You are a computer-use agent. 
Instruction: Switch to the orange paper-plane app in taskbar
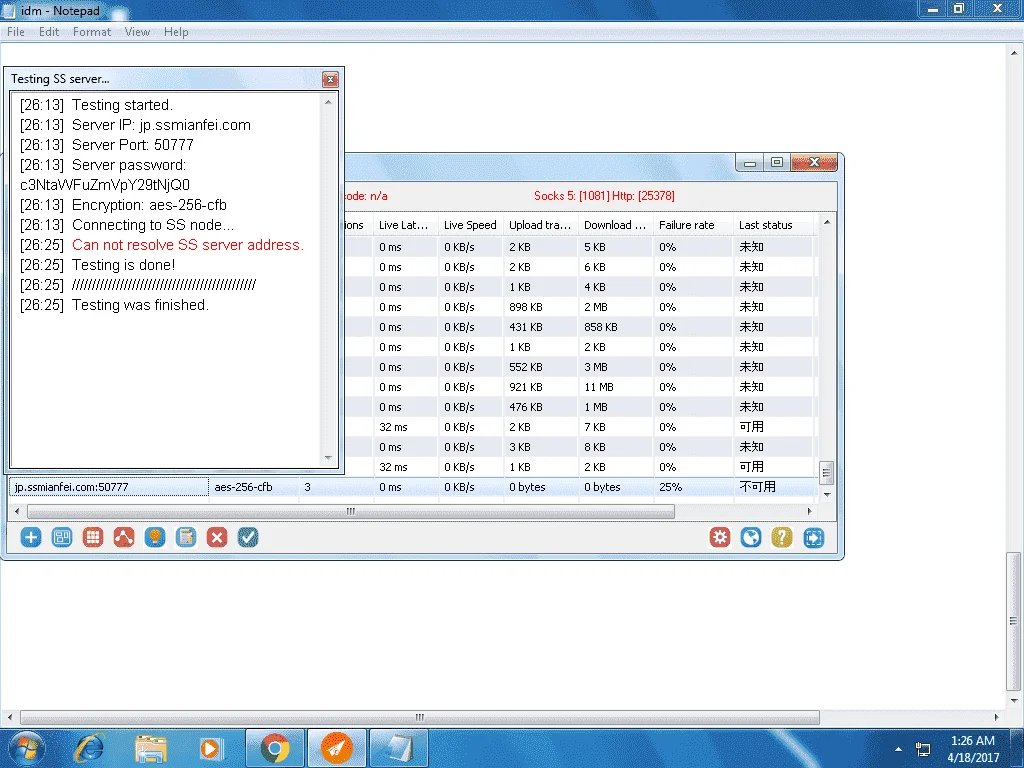pyautogui.click(x=336, y=748)
